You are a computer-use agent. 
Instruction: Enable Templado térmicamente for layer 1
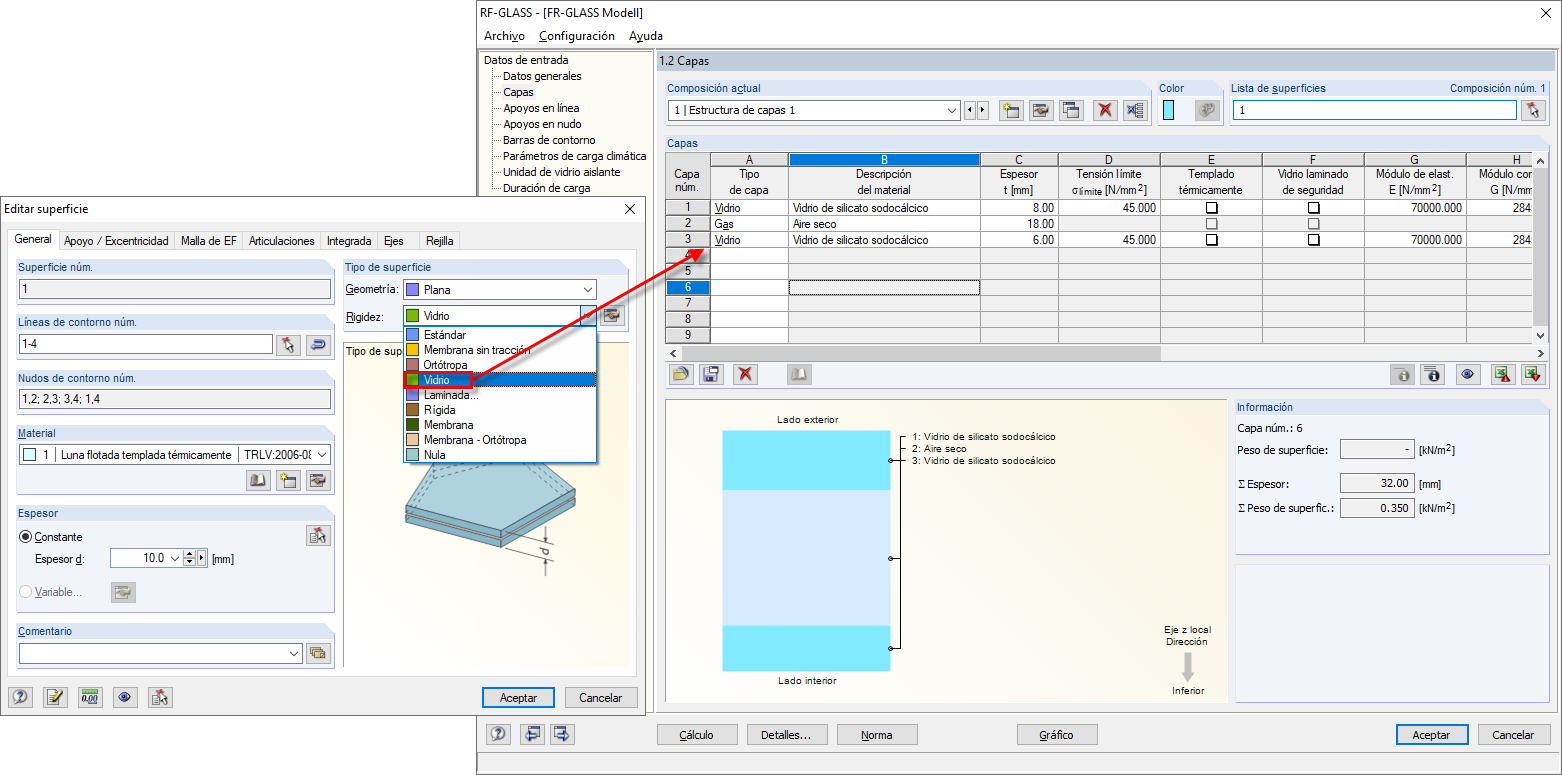(1210, 207)
